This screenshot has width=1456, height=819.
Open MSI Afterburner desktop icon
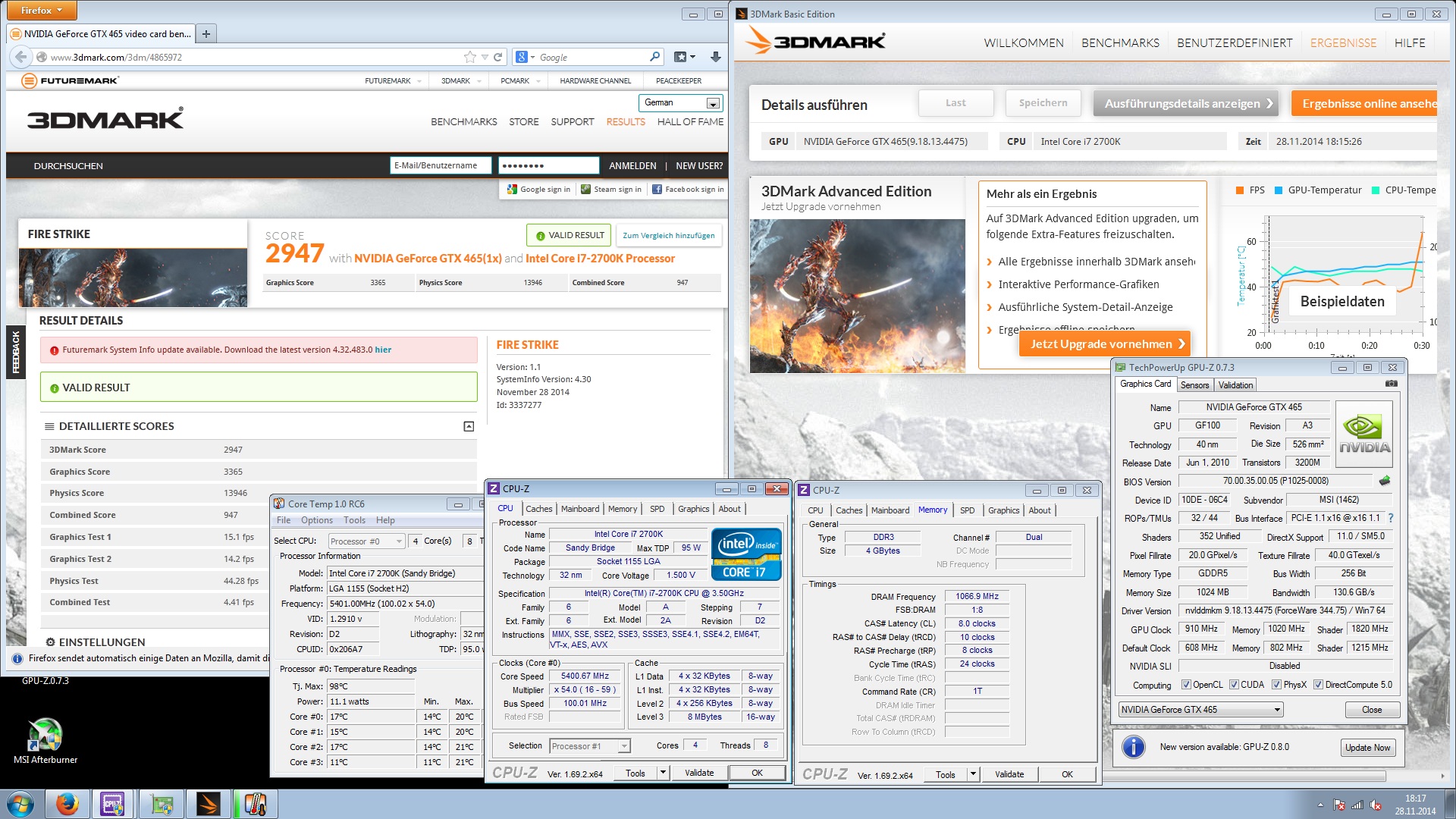point(45,741)
